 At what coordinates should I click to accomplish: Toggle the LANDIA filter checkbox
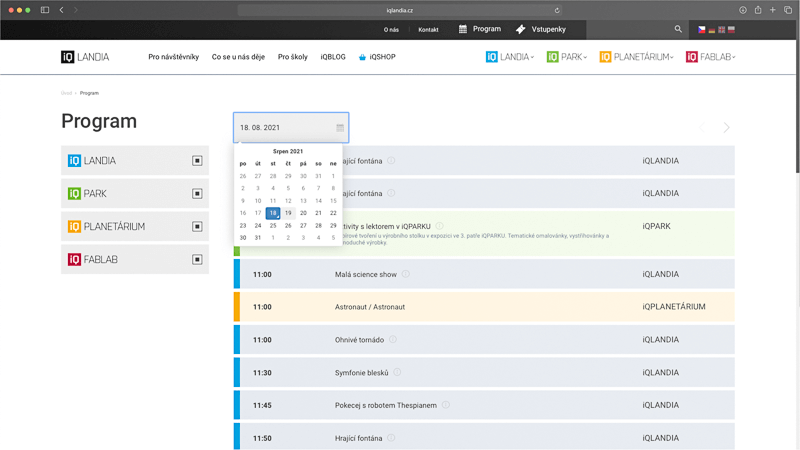[197, 161]
